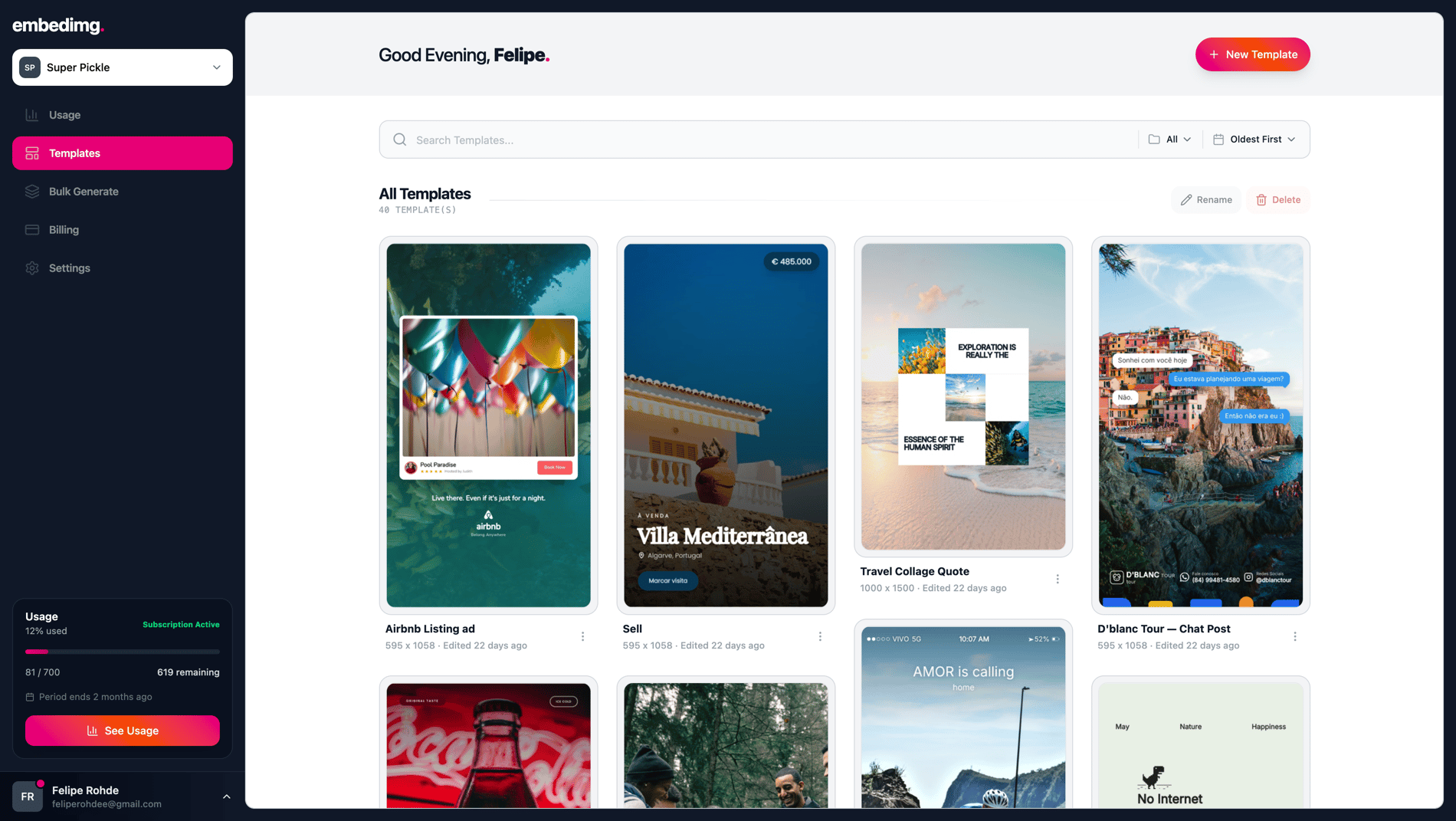Click calendar icon next to Period ends
This screenshot has height=821, width=1456.
tap(30, 698)
